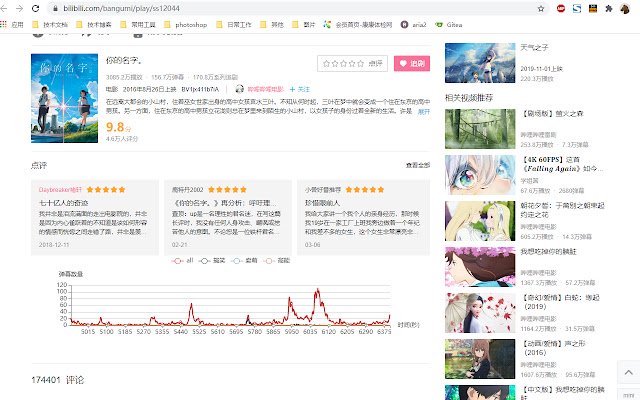Bookmark this page with the star icon
The image size is (640, 400).
(541, 9)
